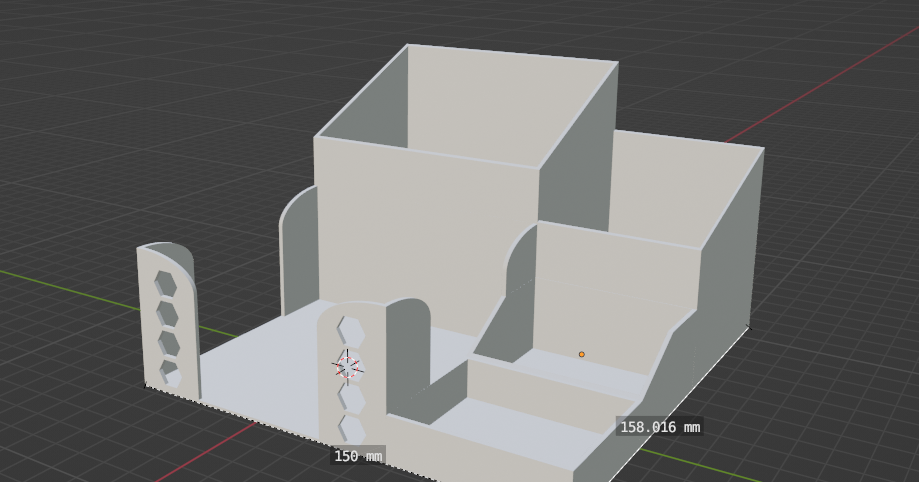Select bottom hexagon hole on left pillar
The width and height of the screenshot is (919, 482).
tap(171, 374)
